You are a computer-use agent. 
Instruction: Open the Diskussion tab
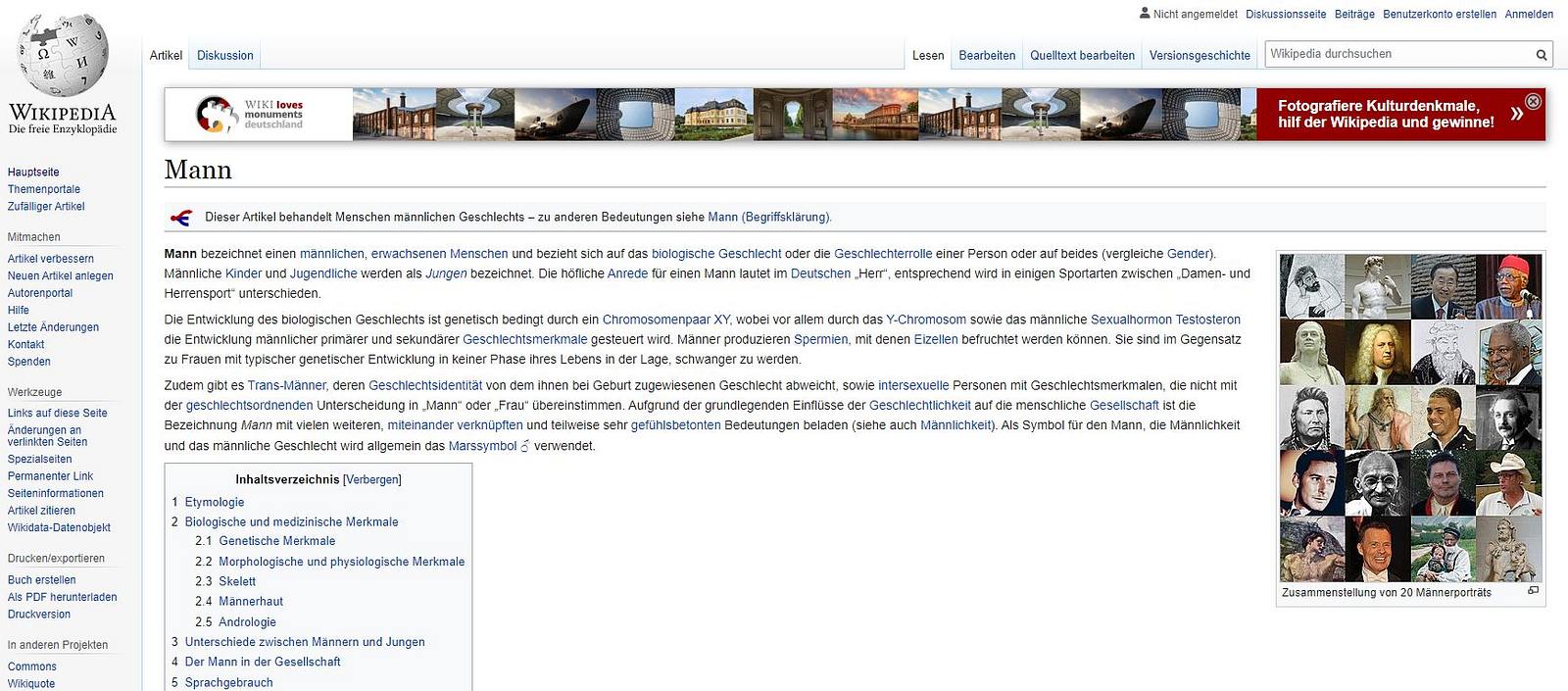pos(224,56)
